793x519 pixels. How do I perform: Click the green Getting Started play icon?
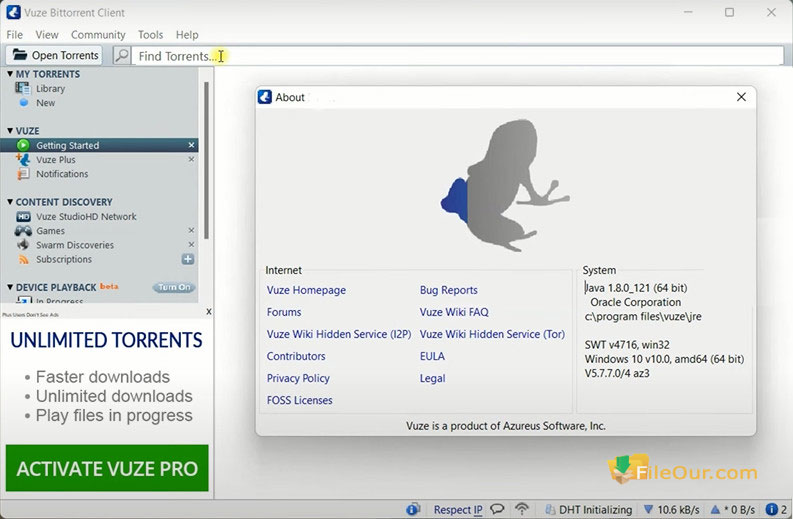pyautogui.click(x=23, y=145)
